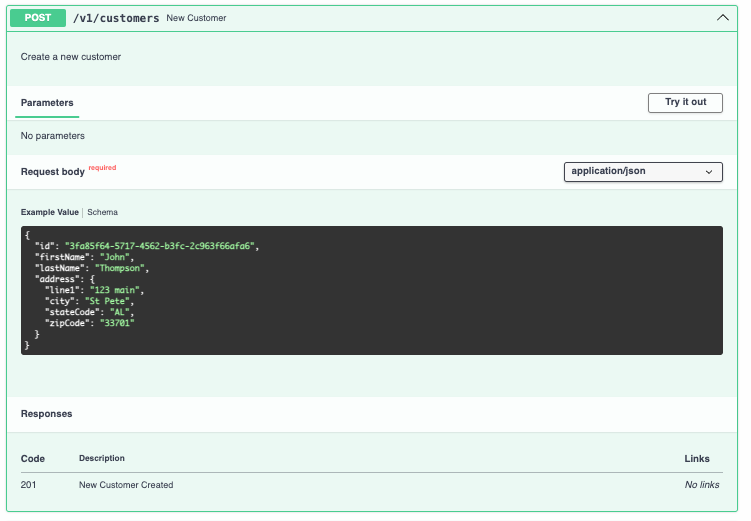Select the Example Value tab
Image resolution: width=751 pixels, height=521 pixels.
click(49, 213)
